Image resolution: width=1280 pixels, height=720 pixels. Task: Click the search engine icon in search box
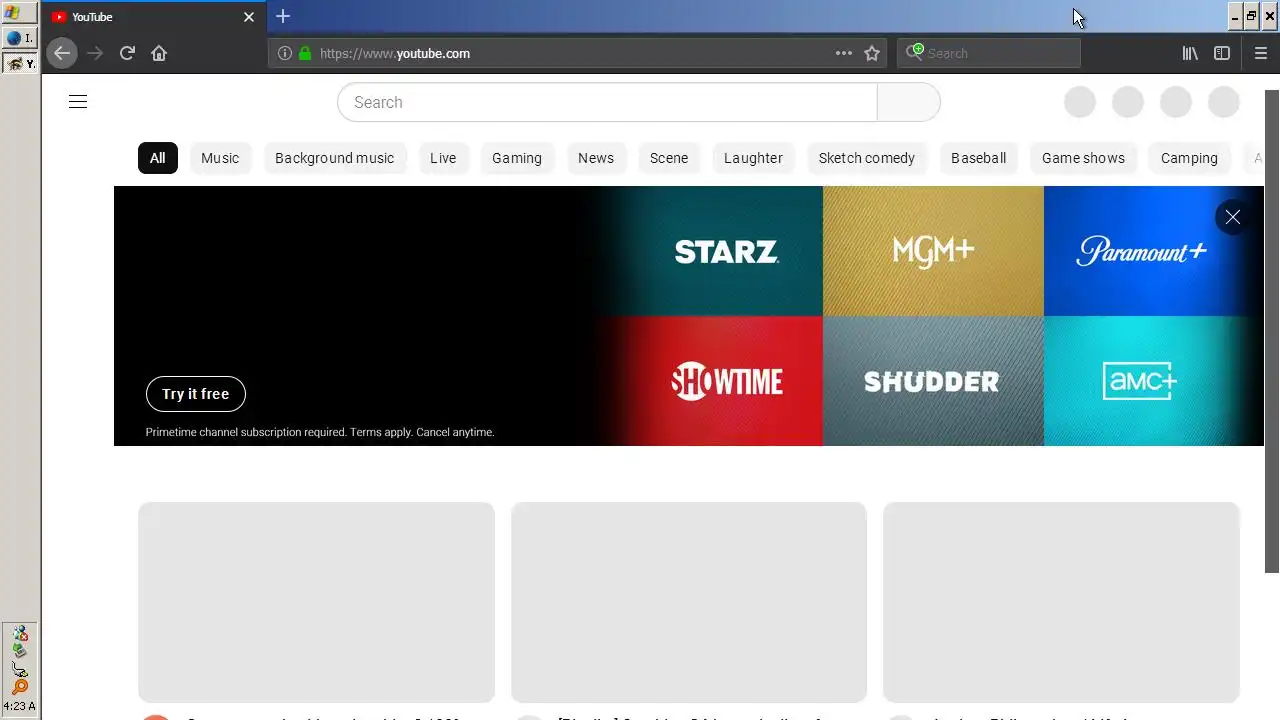[x=914, y=53]
